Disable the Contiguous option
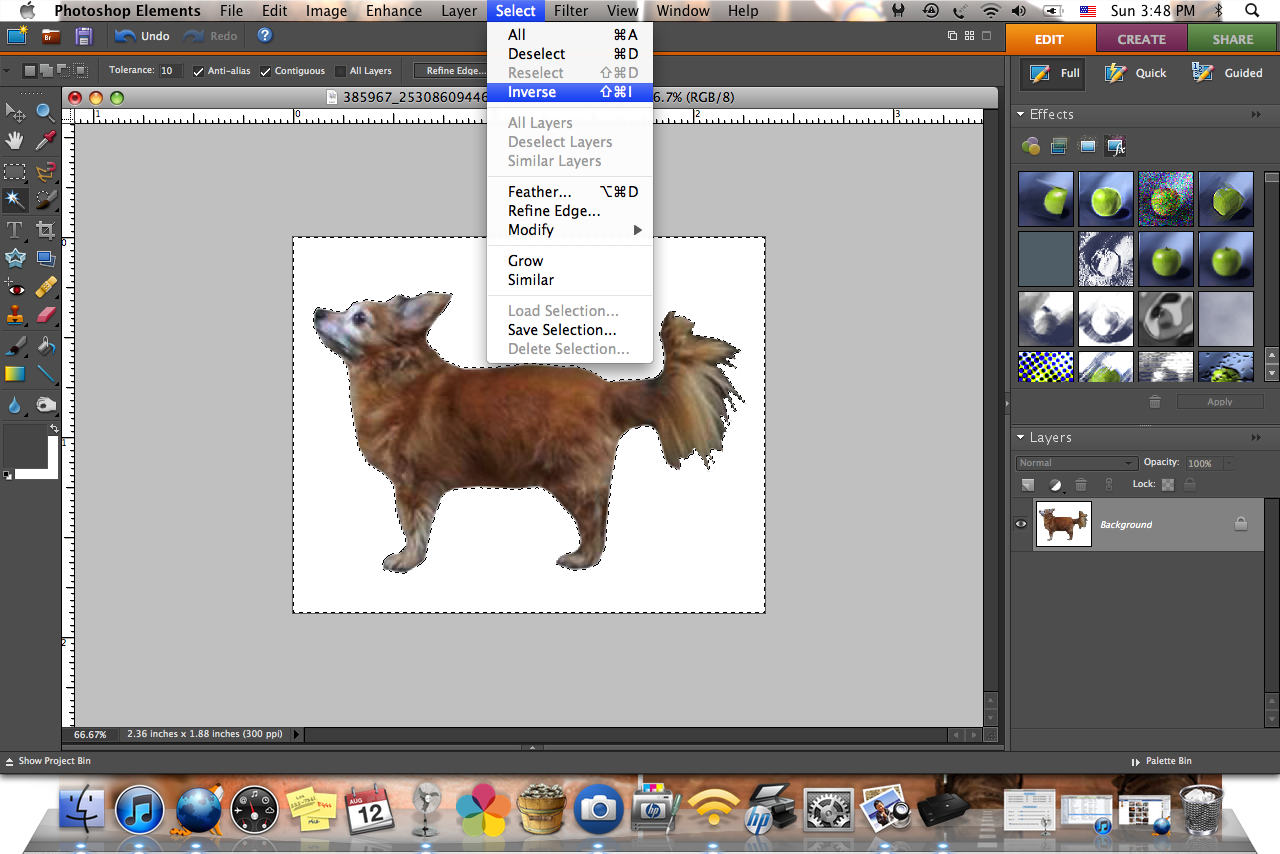Image resolution: width=1280 pixels, height=854 pixels. point(266,71)
